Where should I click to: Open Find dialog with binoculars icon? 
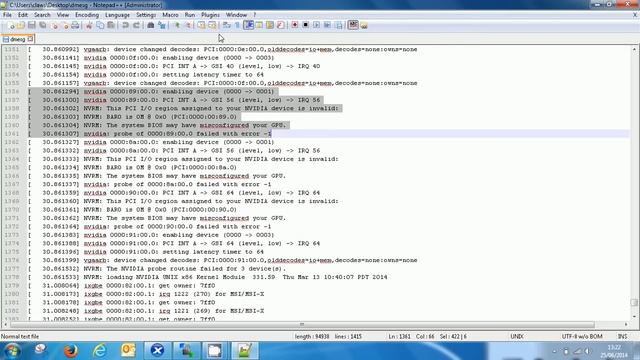pyautogui.click(x=151, y=25)
